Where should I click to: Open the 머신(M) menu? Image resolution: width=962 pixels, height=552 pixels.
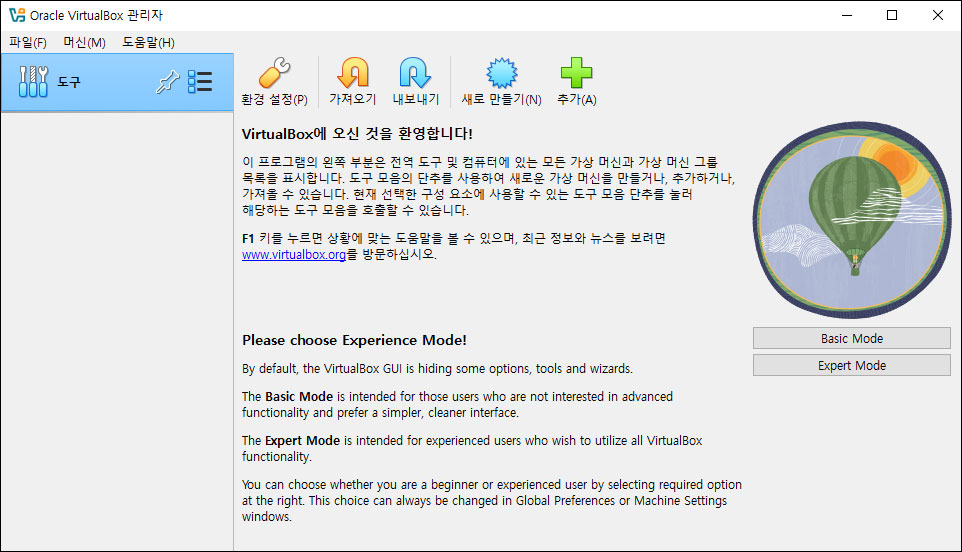coord(85,42)
